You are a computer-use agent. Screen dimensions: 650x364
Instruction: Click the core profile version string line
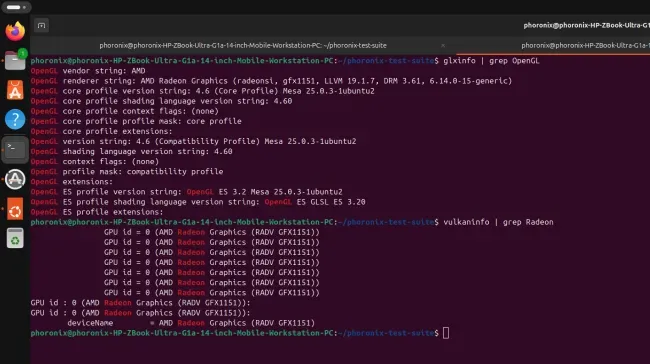(202, 91)
